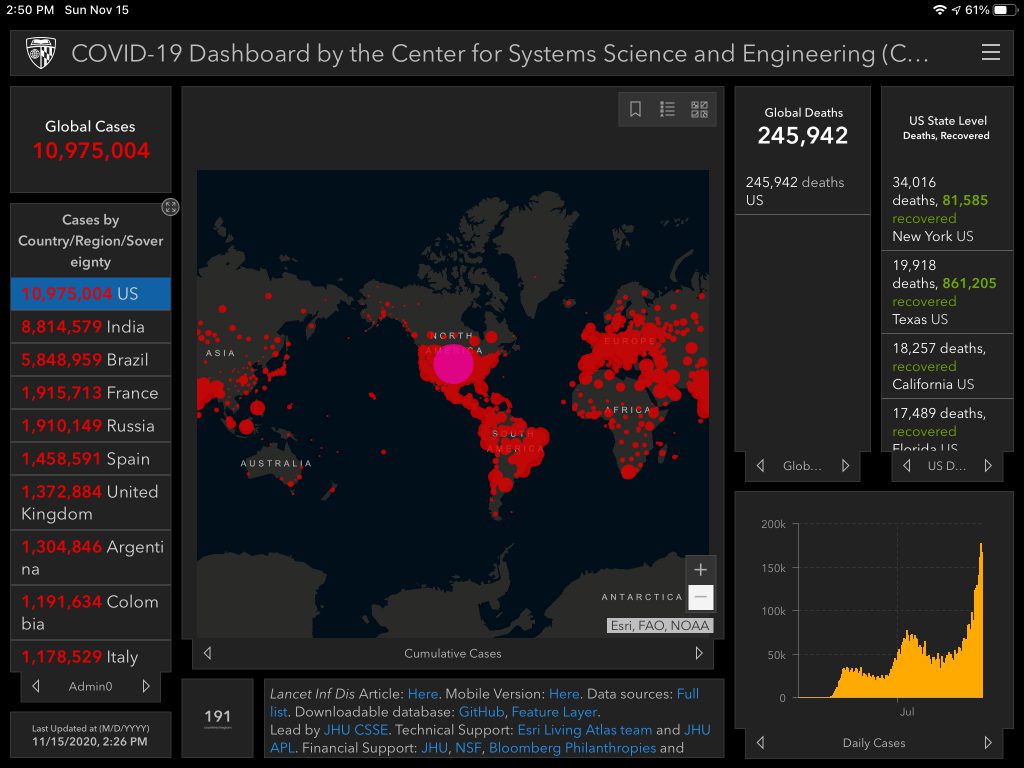Go to previous map view before Cumulative Cases
Image resolution: width=1024 pixels, height=768 pixels.
[x=207, y=653]
